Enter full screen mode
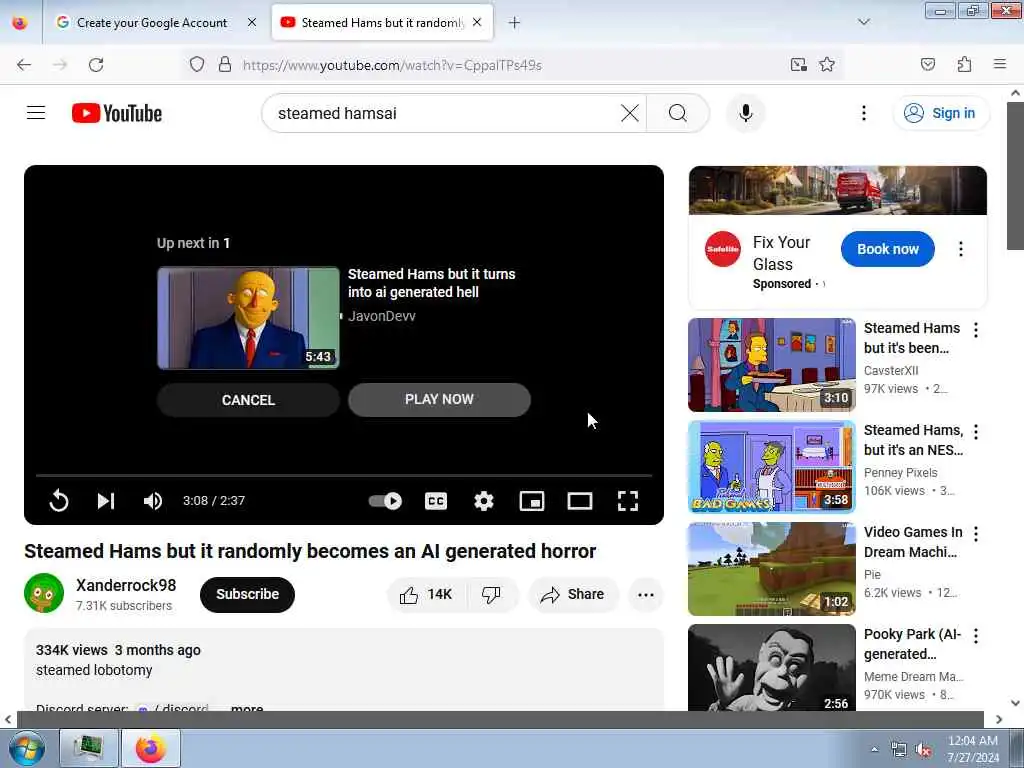The height and width of the screenshot is (768, 1024). [628, 501]
